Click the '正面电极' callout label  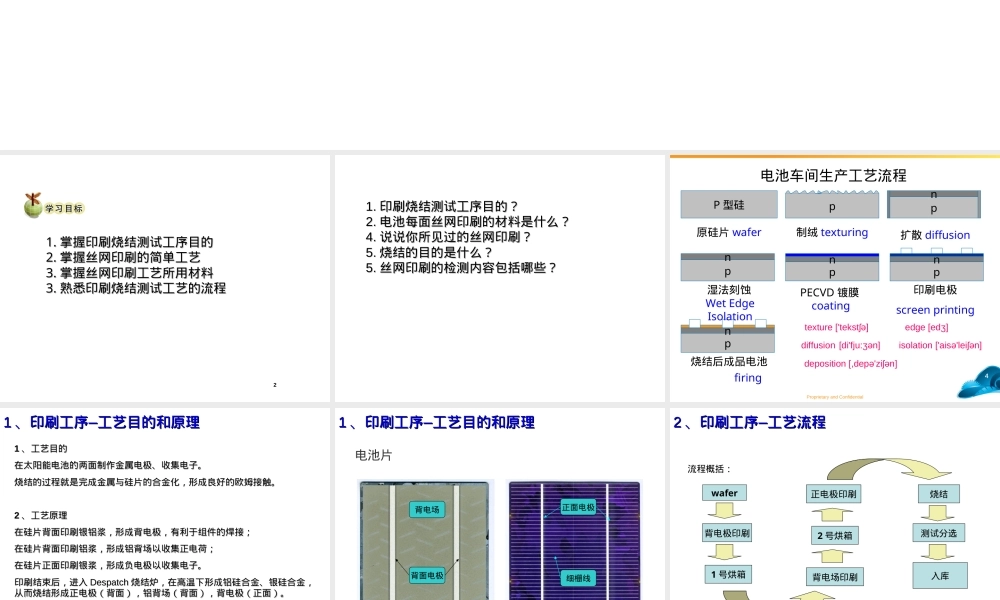point(578,508)
